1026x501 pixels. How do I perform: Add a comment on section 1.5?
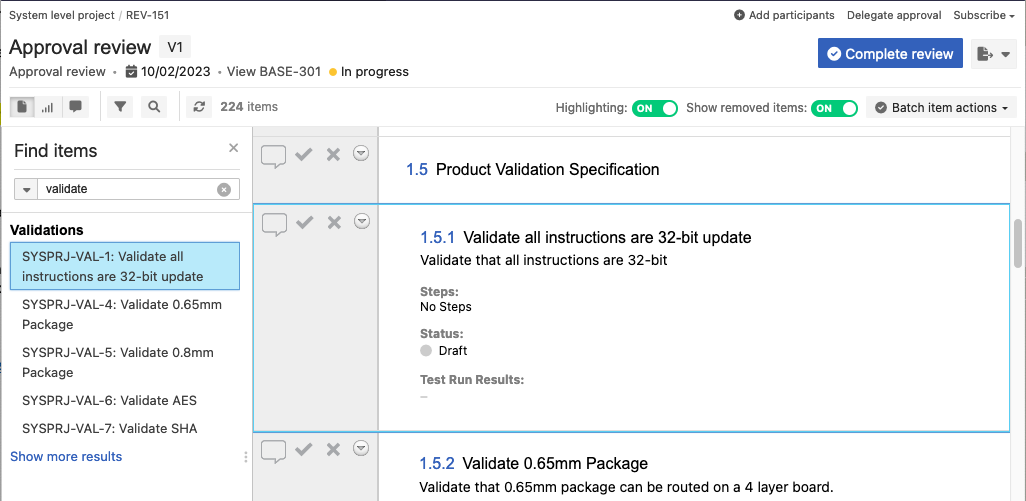tap(274, 156)
